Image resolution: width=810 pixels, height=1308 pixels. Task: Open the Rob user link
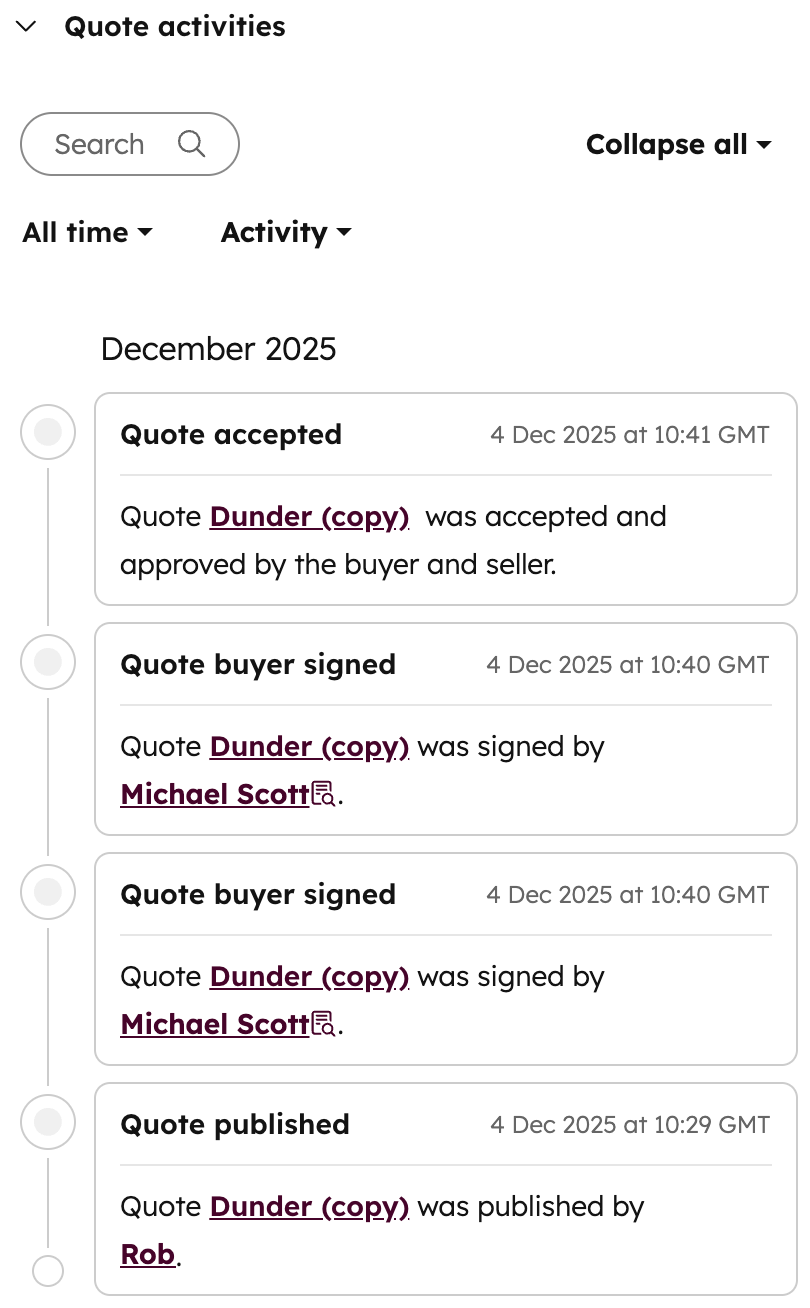tap(148, 1255)
